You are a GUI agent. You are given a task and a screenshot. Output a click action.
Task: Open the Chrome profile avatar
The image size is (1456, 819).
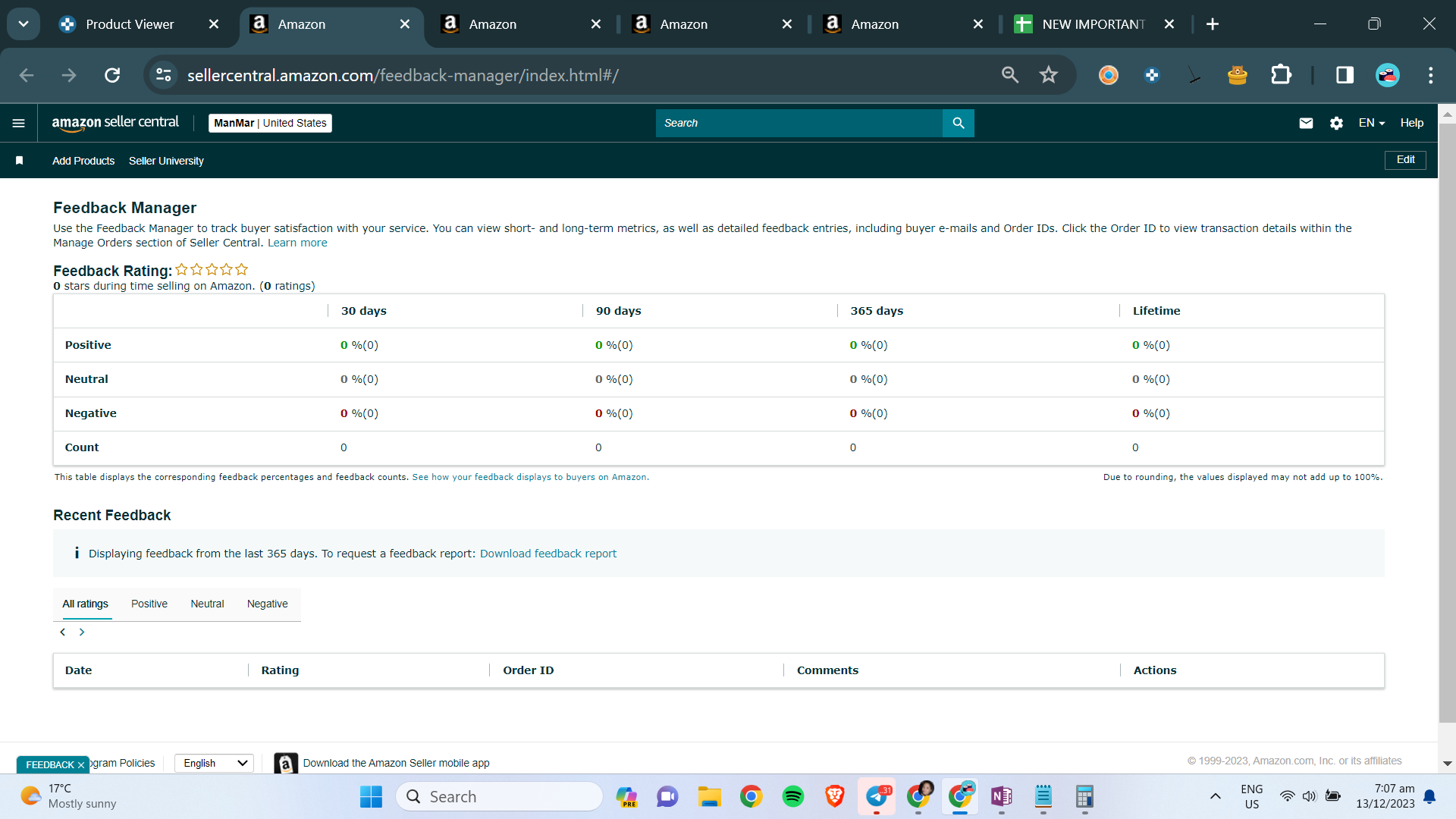[1388, 75]
